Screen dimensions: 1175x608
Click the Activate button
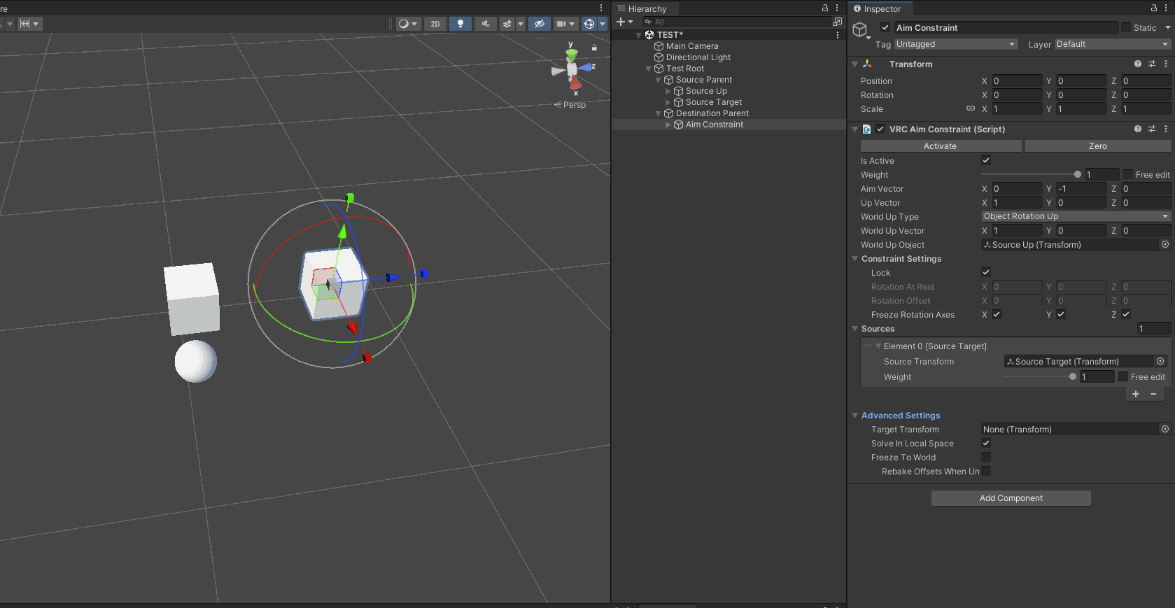coord(940,146)
